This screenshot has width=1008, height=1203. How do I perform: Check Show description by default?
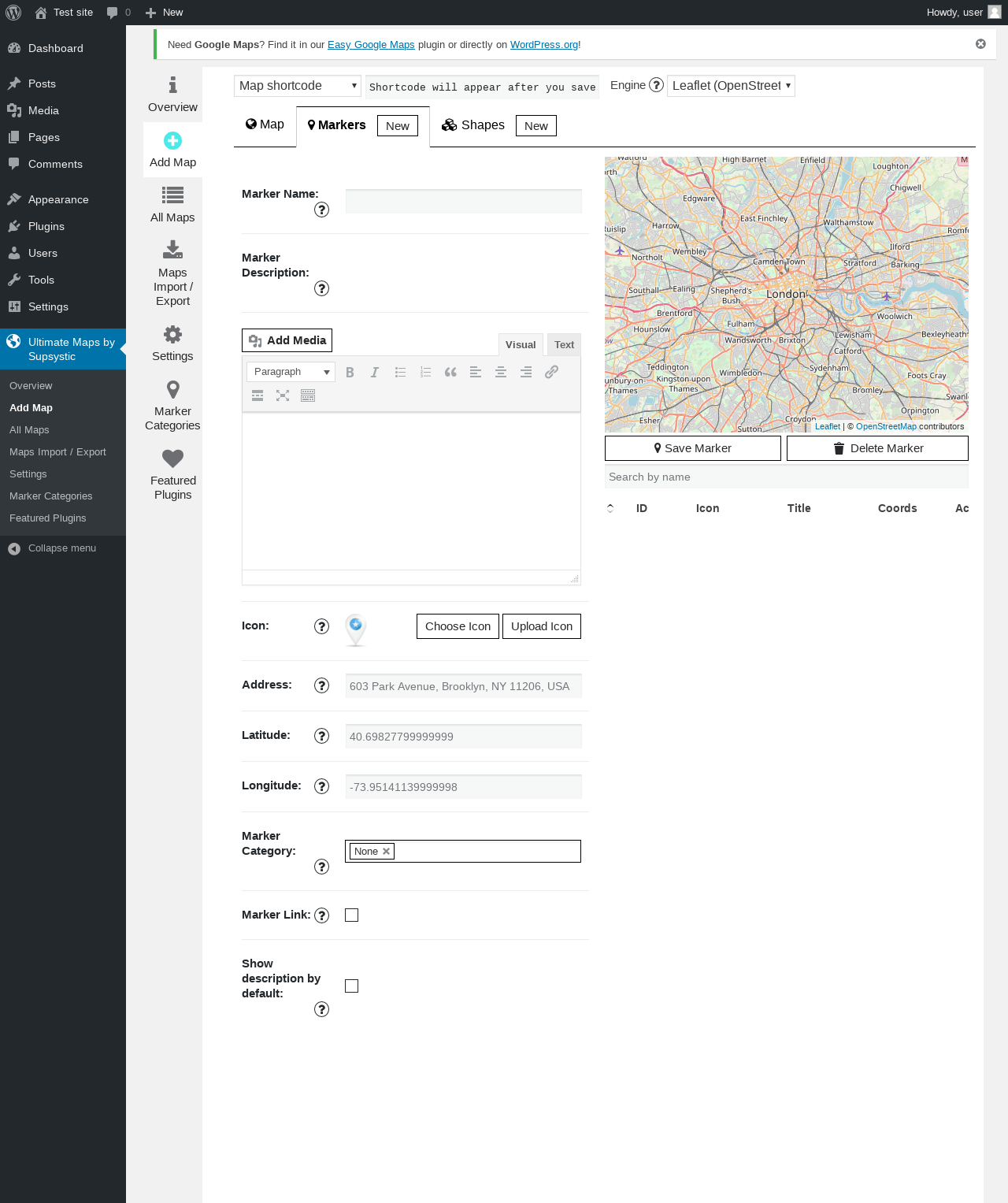[352, 986]
